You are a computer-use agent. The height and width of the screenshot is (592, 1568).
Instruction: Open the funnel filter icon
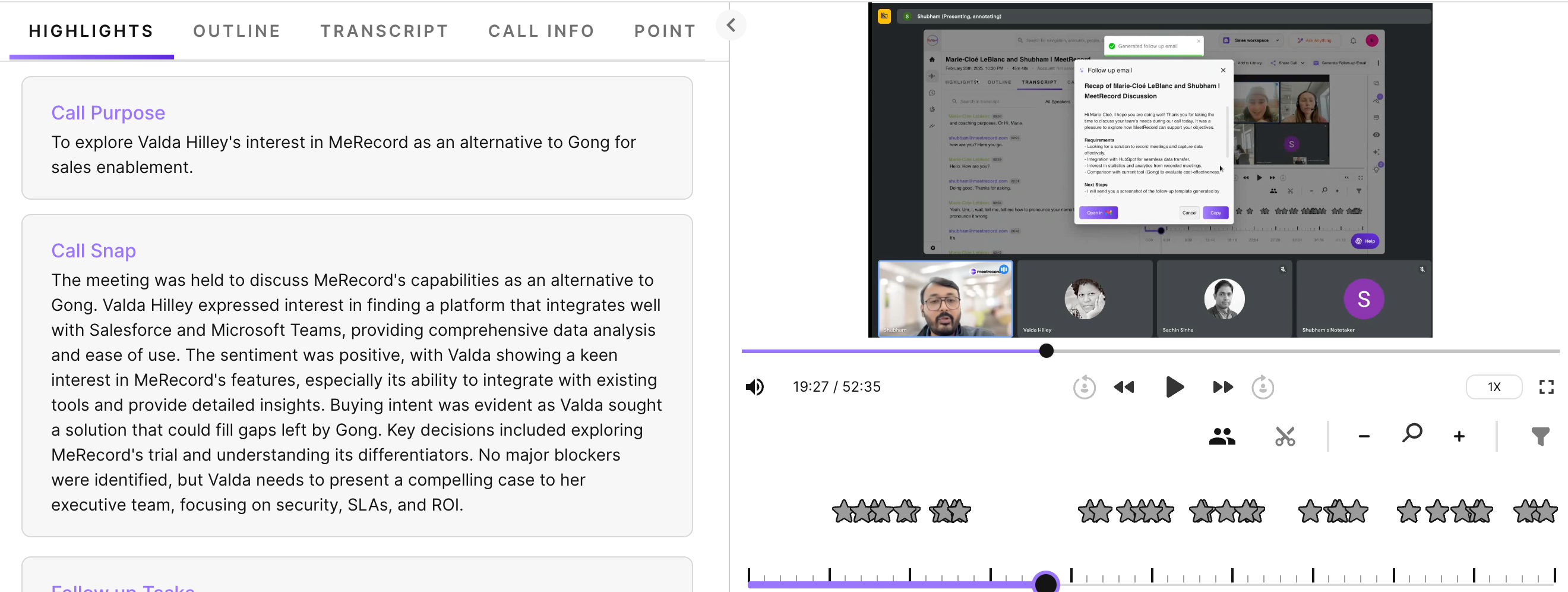1540,436
